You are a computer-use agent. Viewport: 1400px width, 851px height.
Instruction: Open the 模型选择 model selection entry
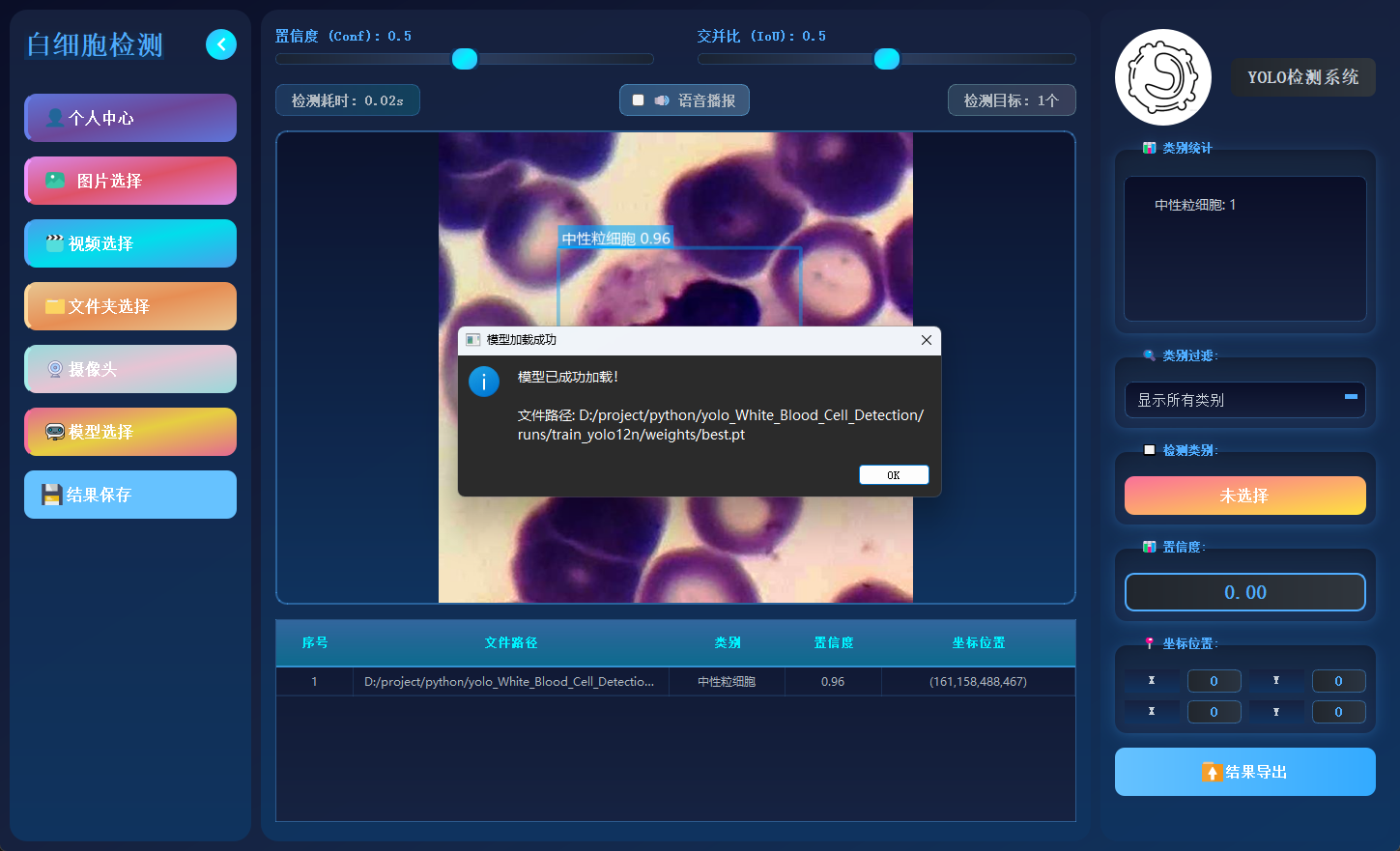pos(130,432)
